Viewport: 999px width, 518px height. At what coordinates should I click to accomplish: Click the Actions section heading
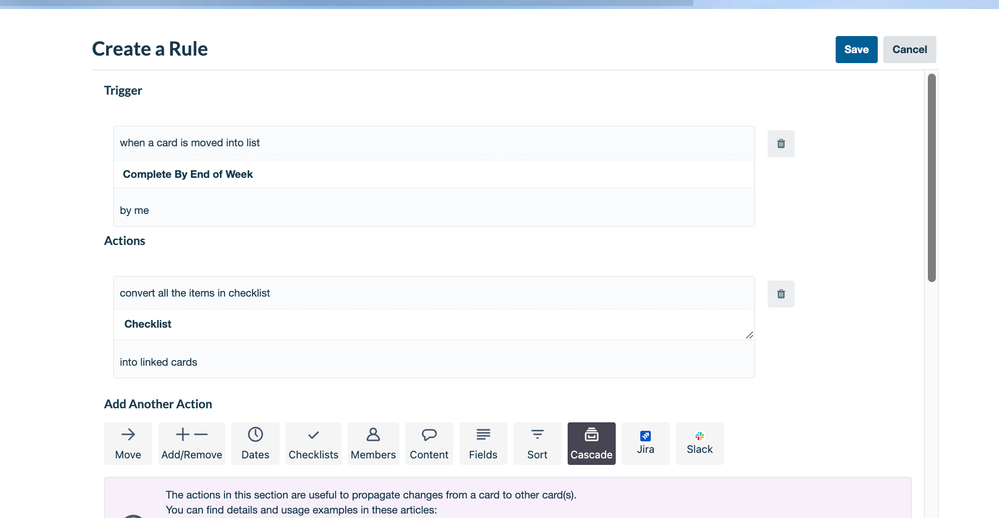[125, 241]
